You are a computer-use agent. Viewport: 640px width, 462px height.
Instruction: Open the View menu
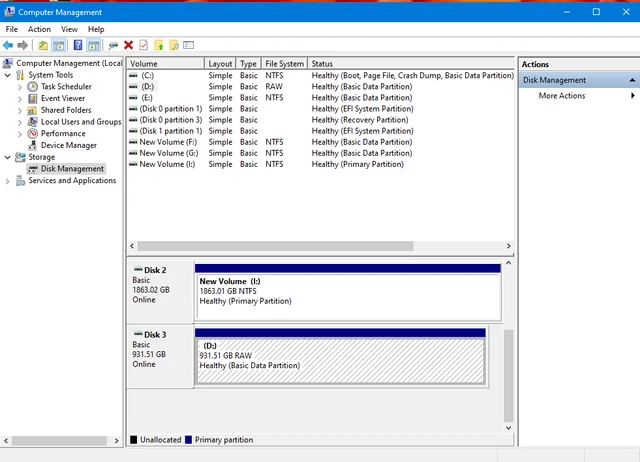tap(69, 29)
